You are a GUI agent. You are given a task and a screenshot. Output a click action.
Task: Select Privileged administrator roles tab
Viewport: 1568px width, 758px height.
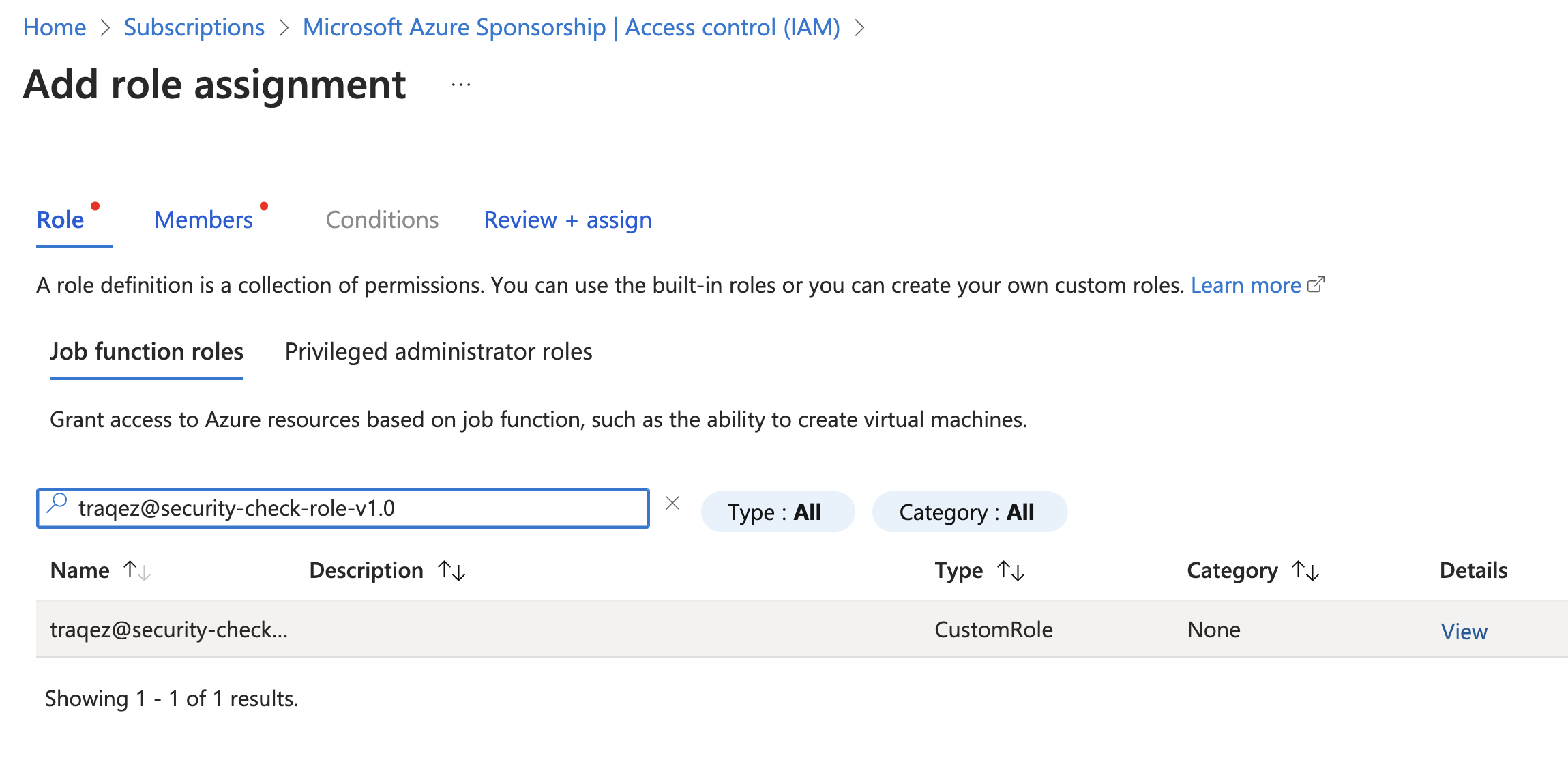pyautogui.click(x=438, y=351)
